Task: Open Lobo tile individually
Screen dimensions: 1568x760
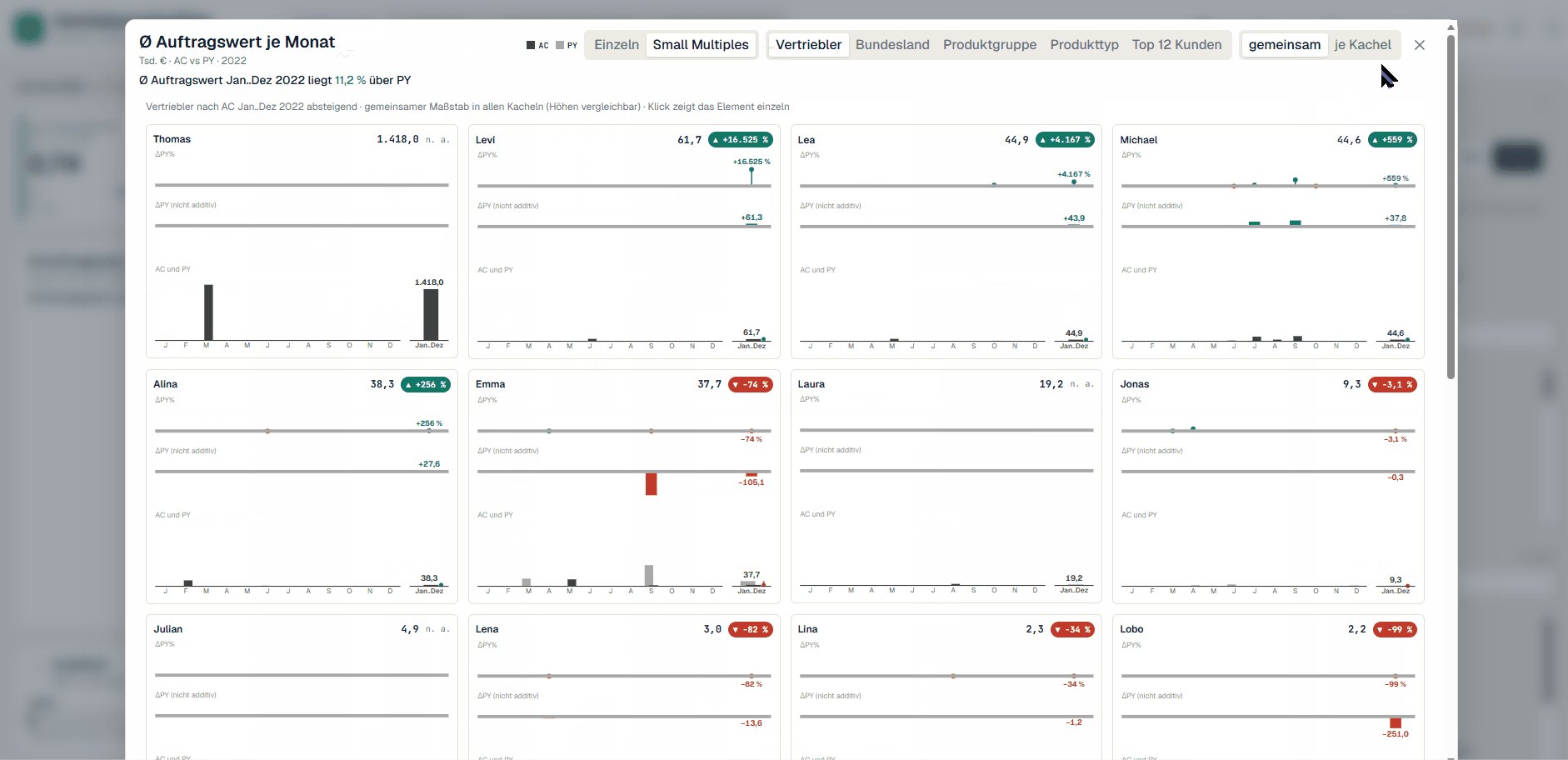Action: [x=1268, y=687]
